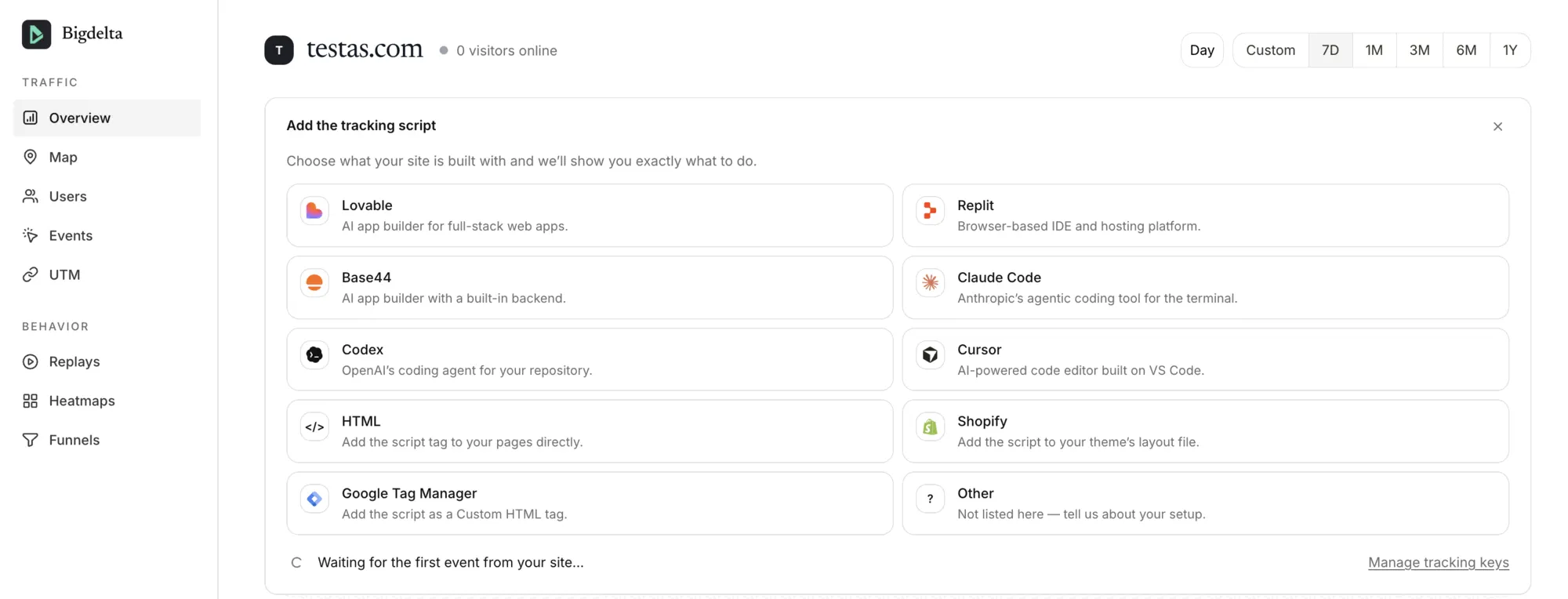Click the Bigdelta brand name text
This screenshot has height=599, width=1568.
pos(93,33)
